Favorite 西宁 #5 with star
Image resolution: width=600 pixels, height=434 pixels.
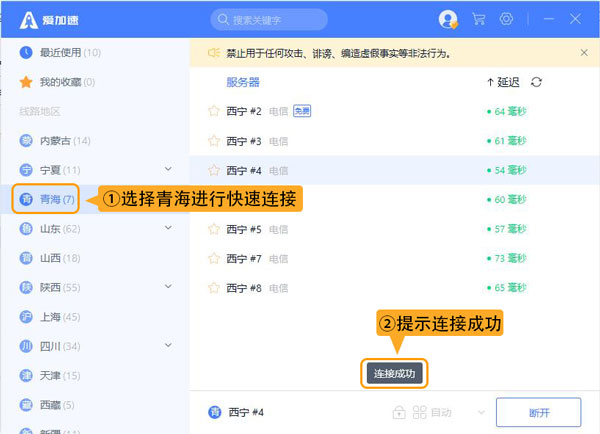[x=214, y=229]
